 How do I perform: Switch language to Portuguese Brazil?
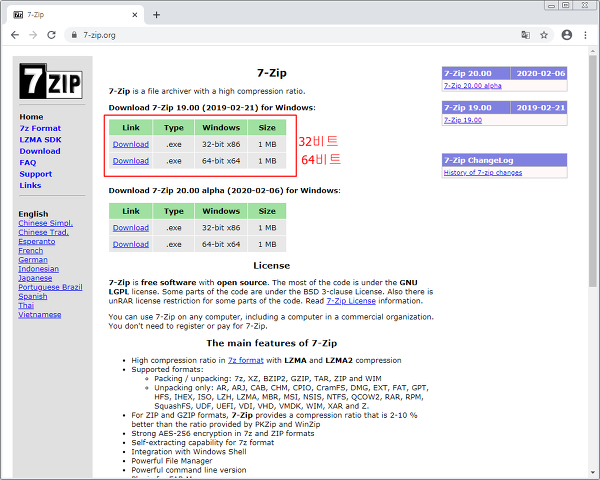[x=50, y=287]
